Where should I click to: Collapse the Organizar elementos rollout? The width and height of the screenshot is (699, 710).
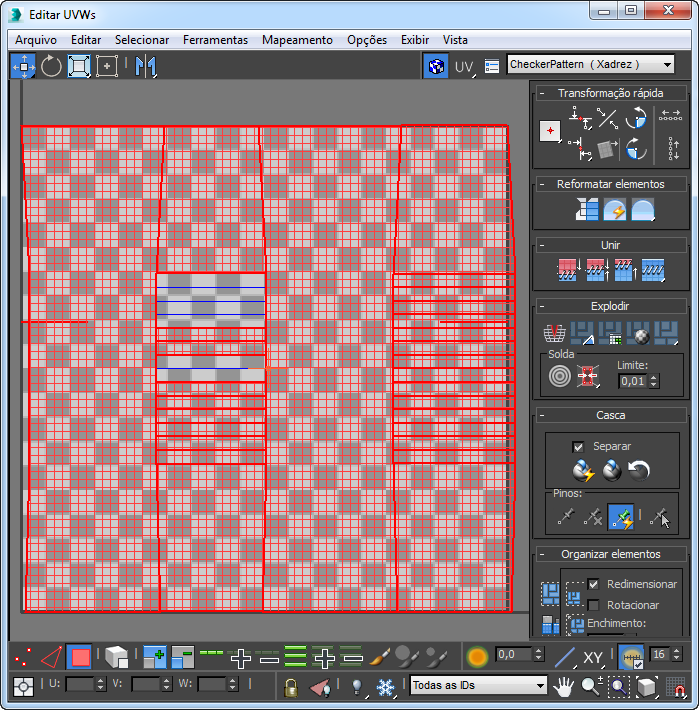tap(542, 554)
